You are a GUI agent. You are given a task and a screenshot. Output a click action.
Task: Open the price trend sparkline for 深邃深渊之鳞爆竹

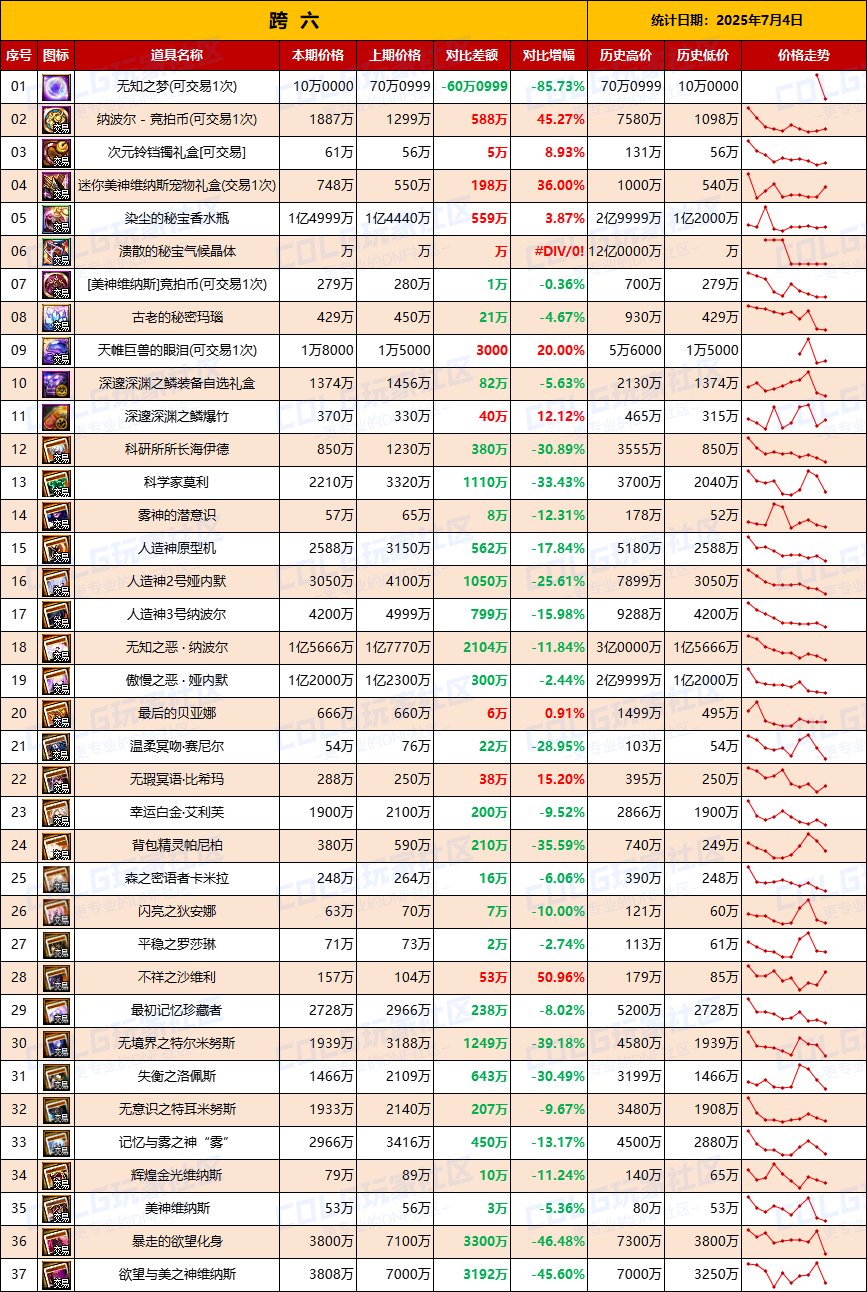(788, 417)
